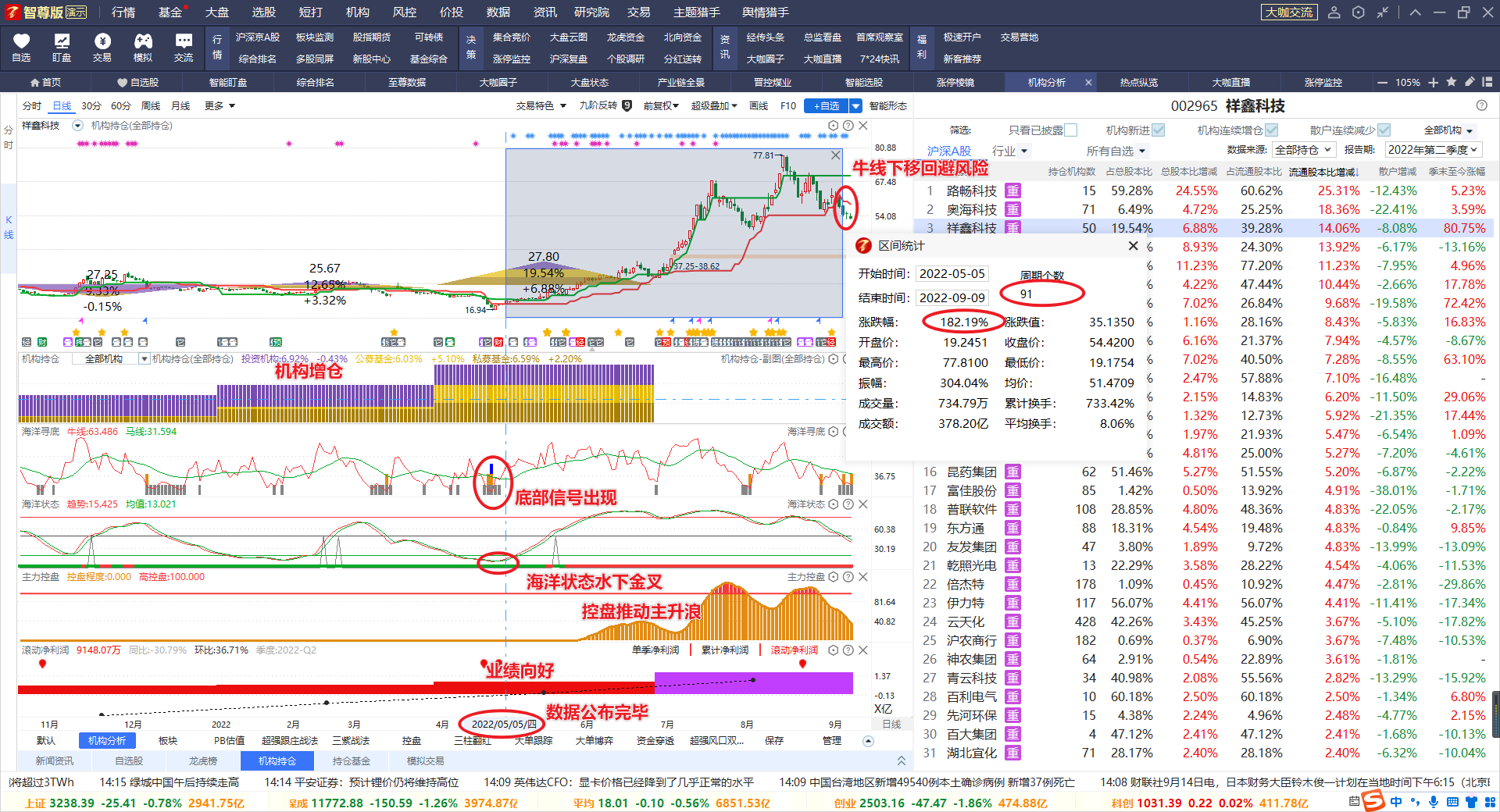Close the main K-line chart panel

coord(862,126)
